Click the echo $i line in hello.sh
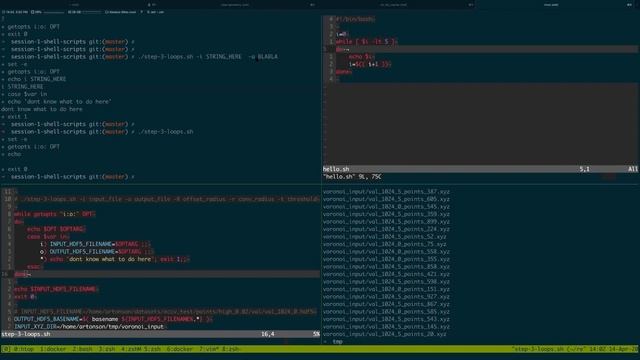The width and height of the screenshot is (640, 360). [x=361, y=57]
